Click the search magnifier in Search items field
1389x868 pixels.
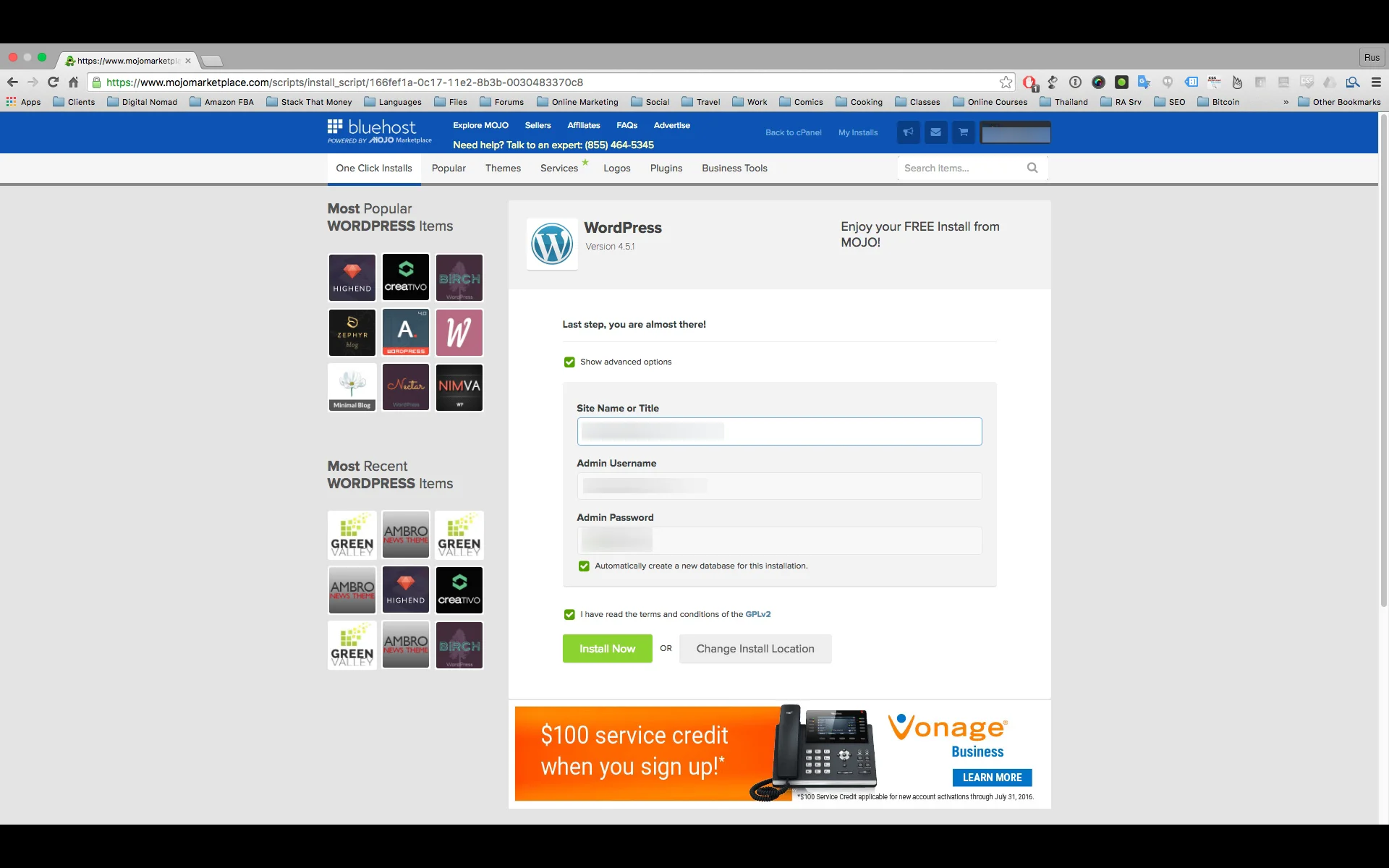(1032, 168)
